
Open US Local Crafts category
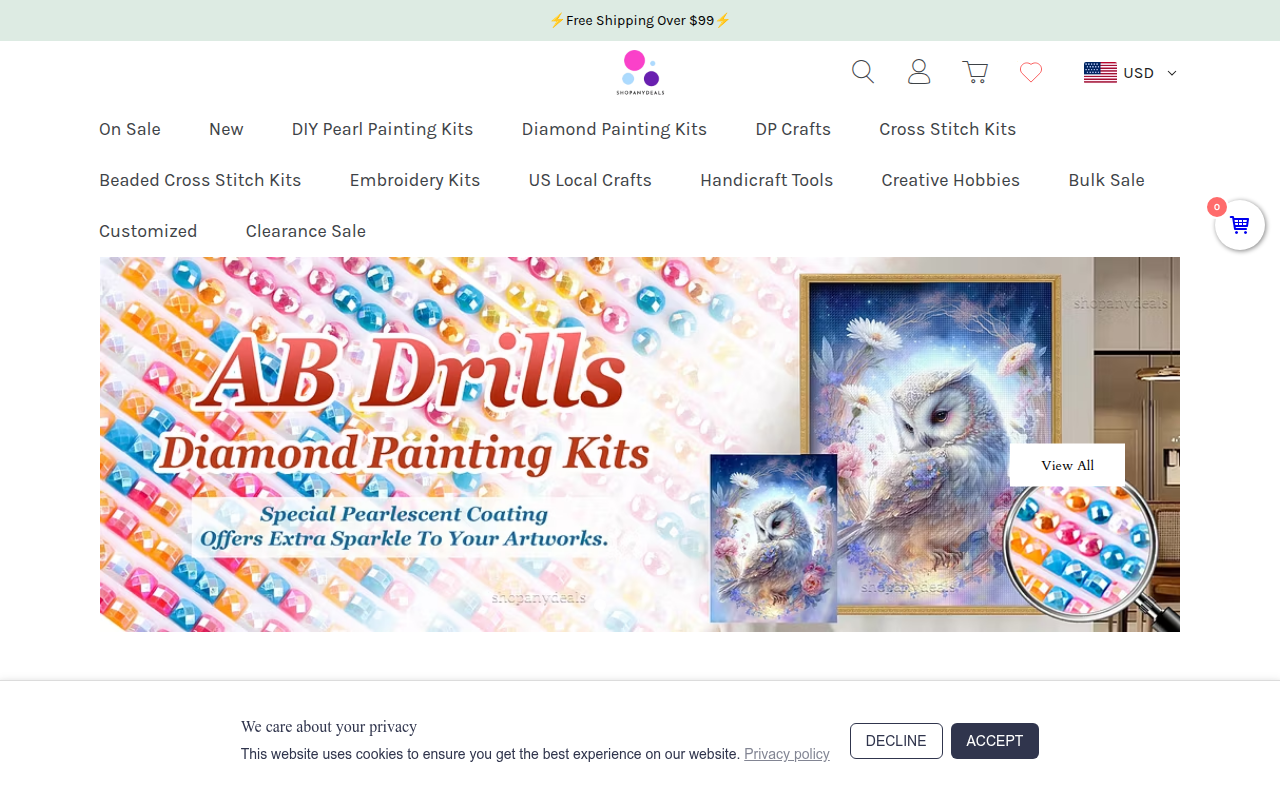(590, 180)
